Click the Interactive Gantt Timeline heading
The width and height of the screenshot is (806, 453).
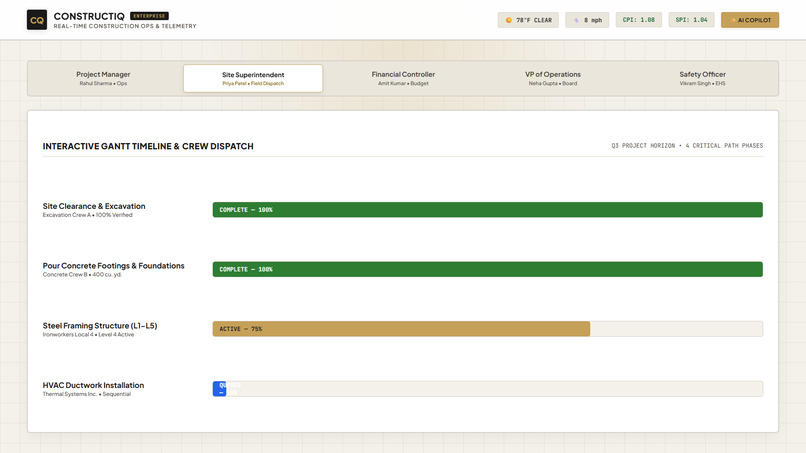[x=148, y=146]
